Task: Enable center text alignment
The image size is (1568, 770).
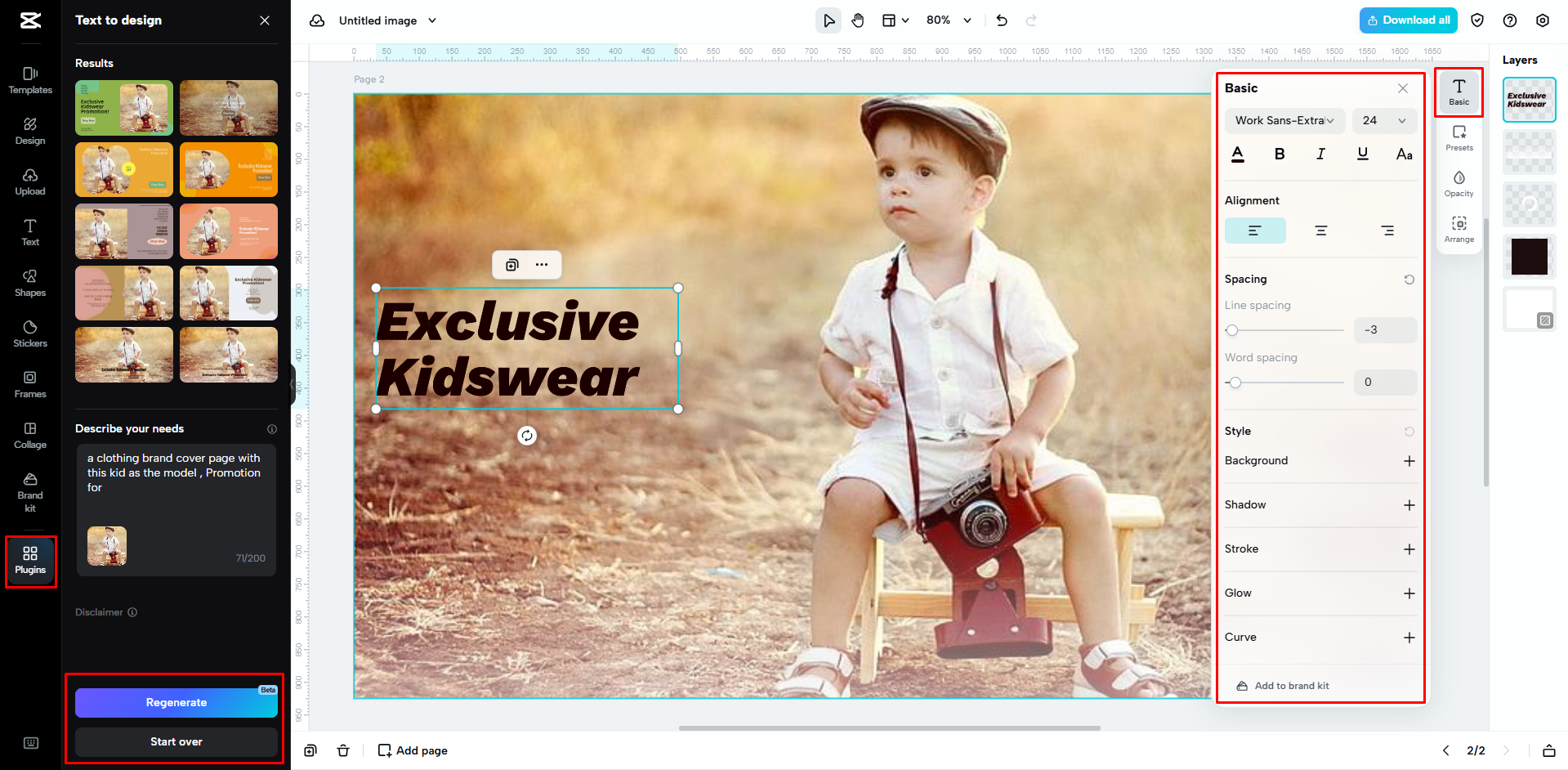Action: 1320,230
